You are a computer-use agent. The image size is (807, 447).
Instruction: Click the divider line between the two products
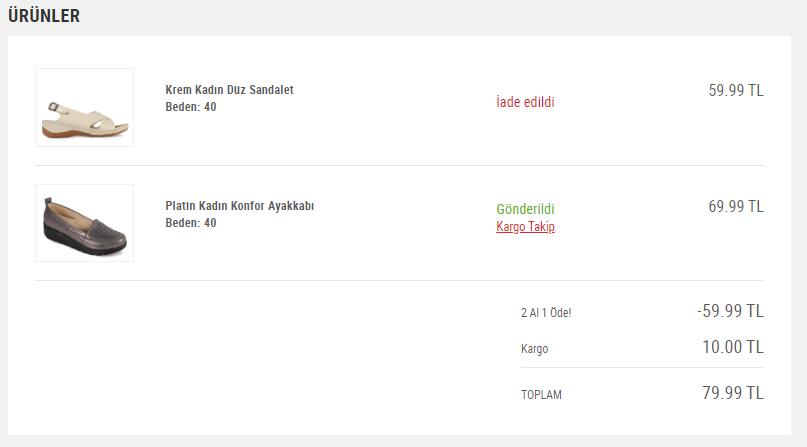399,166
